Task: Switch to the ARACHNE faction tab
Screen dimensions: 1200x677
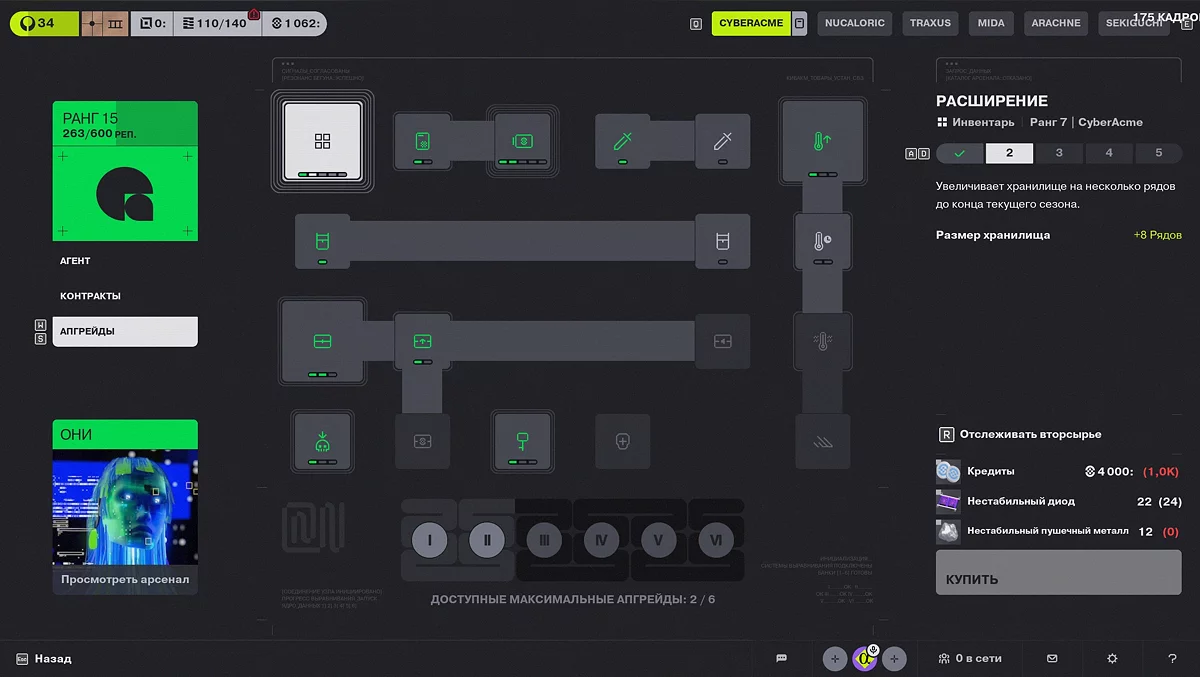Action: tap(1056, 23)
